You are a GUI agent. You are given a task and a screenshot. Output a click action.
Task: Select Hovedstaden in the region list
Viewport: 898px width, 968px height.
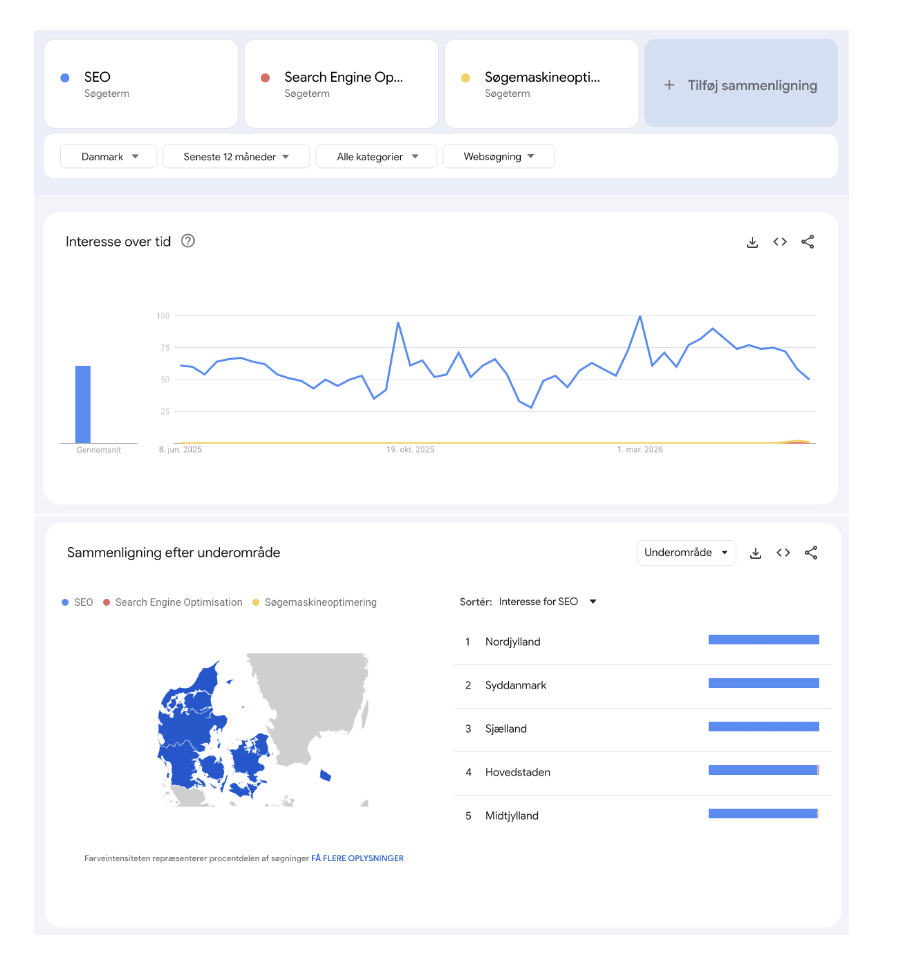point(642,773)
